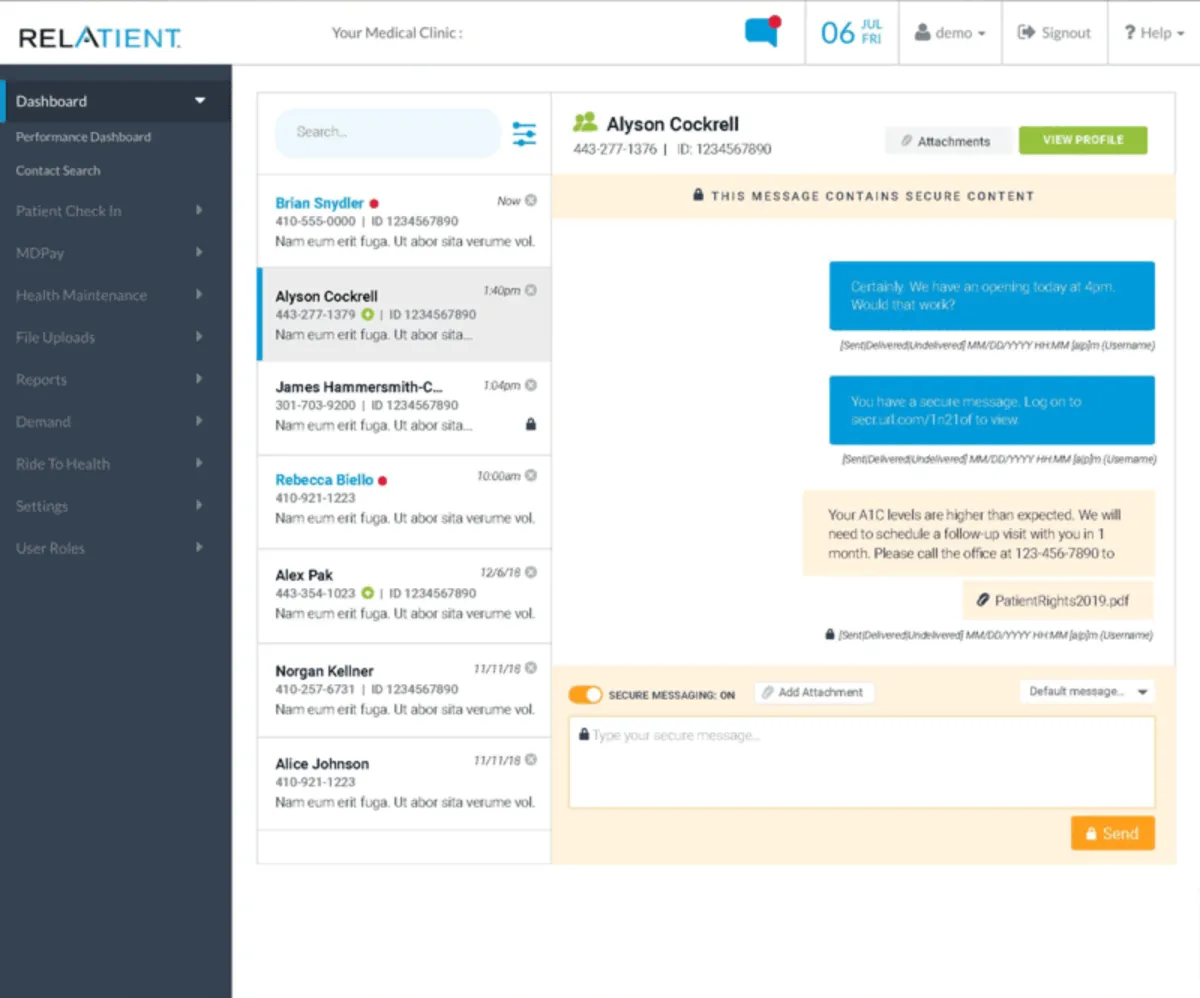Open the demo user dropdown

(x=950, y=33)
